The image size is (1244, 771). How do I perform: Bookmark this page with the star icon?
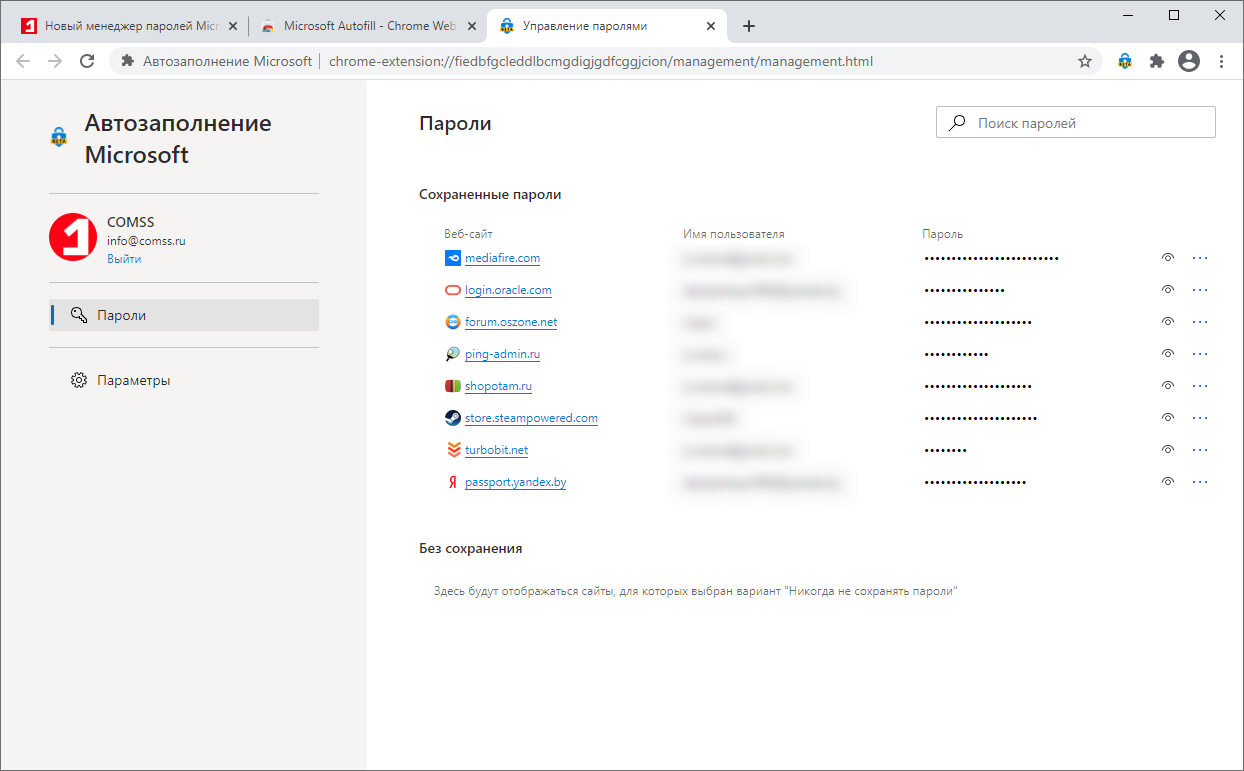pos(1085,61)
